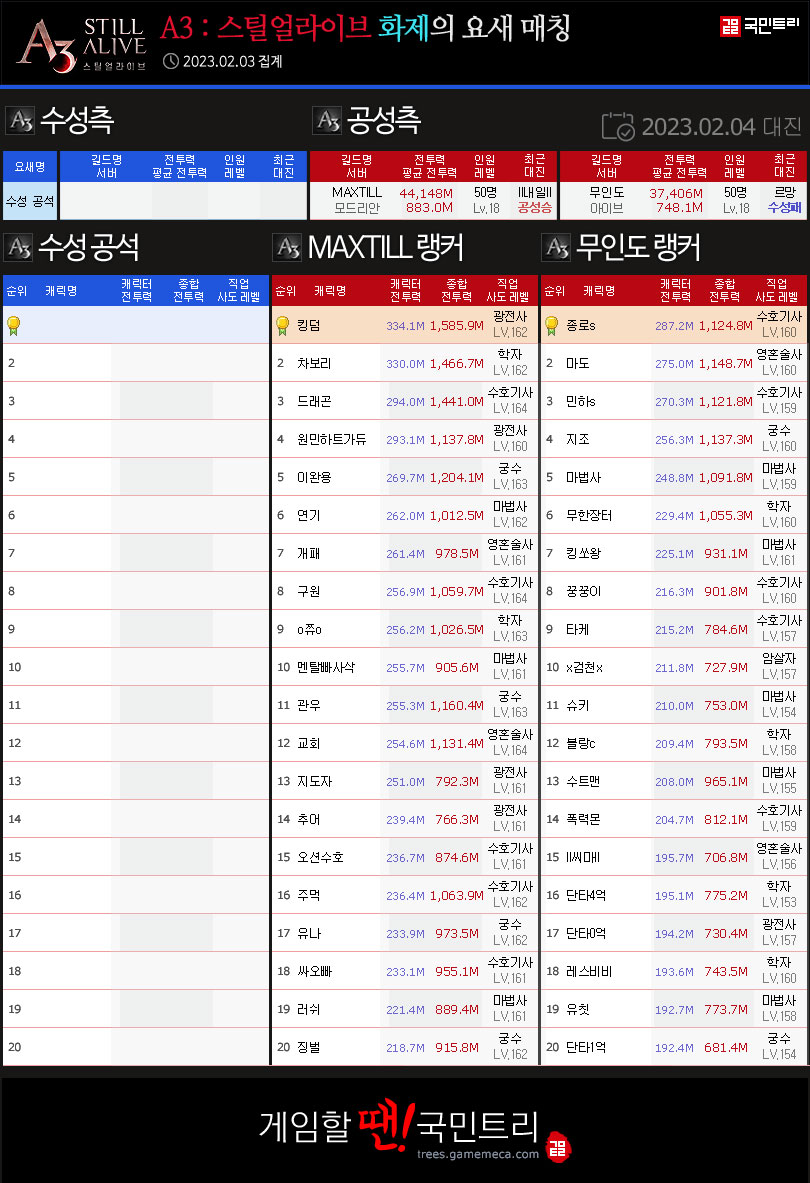Image resolution: width=810 pixels, height=1183 pixels.
Task: Select the A3 icon next to 수성측 header
Action: click(18, 121)
